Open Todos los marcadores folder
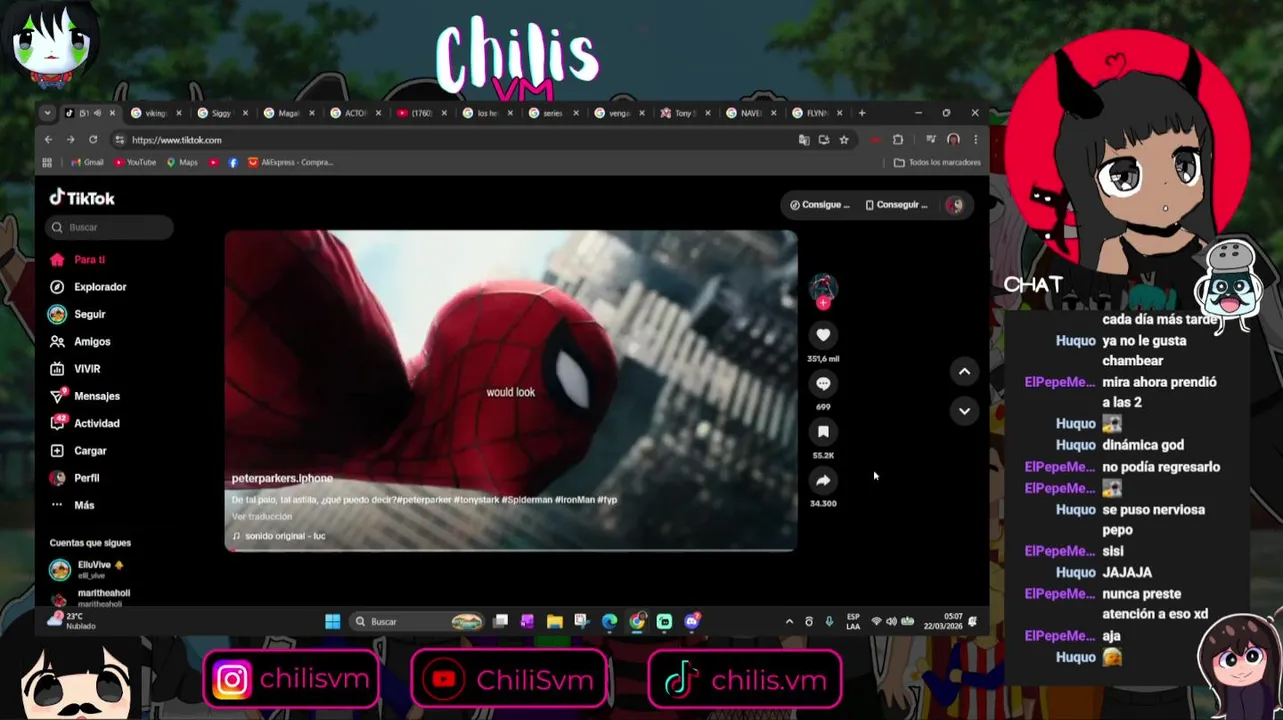This screenshot has width=1283, height=720. tap(937, 163)
